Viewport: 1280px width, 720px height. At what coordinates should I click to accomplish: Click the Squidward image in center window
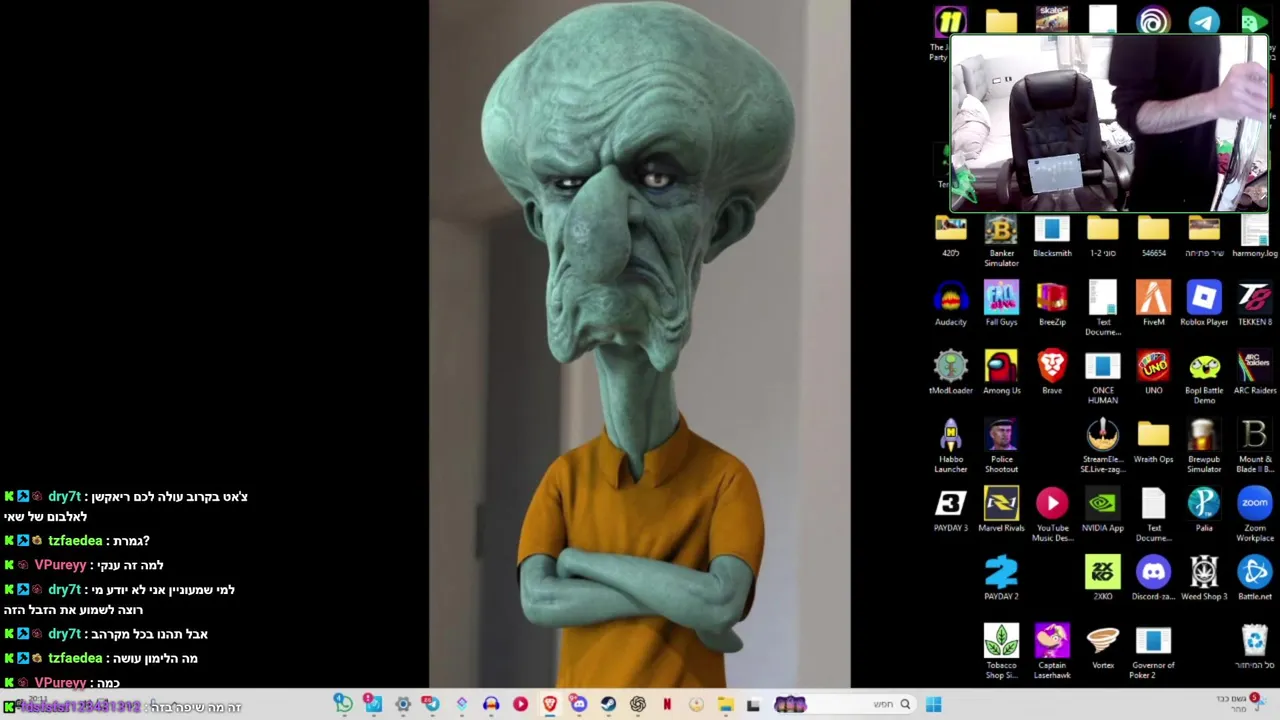coord(640,344)
